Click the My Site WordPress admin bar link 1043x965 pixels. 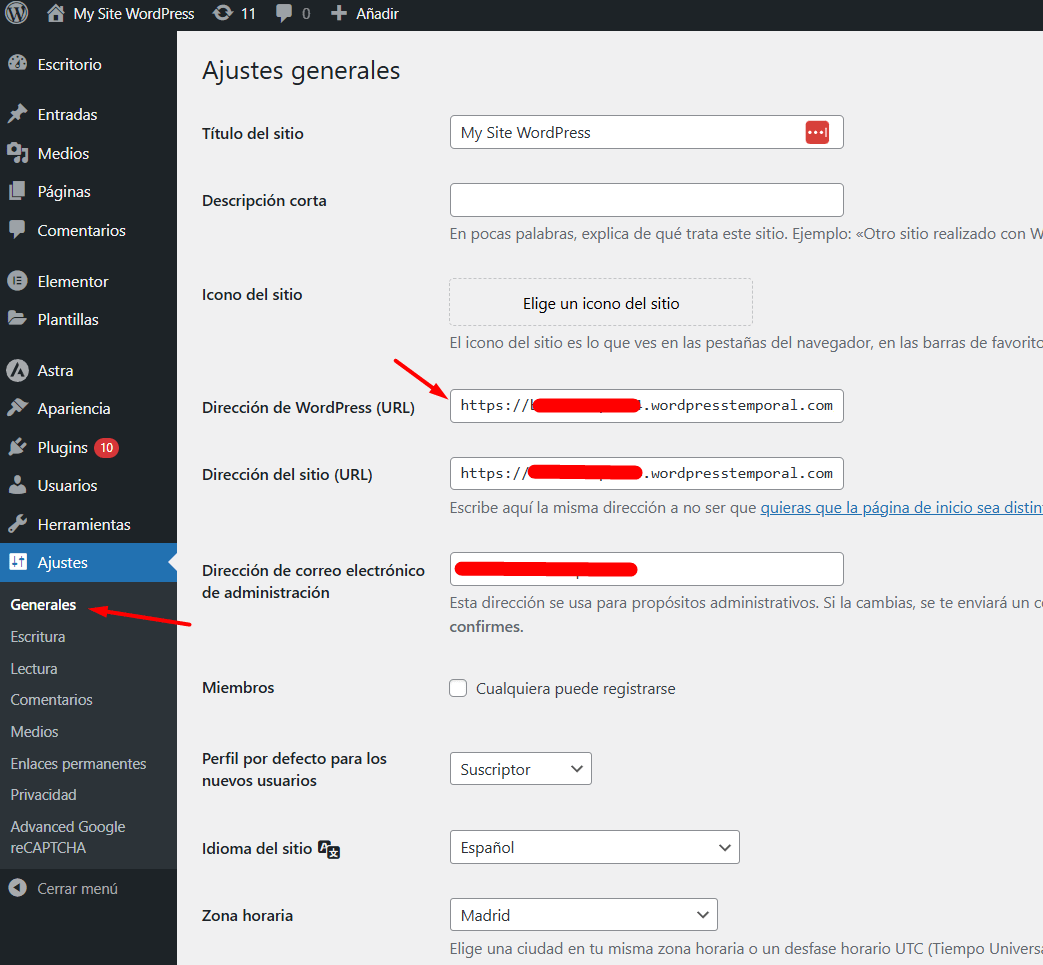click(x=134, y=13)
